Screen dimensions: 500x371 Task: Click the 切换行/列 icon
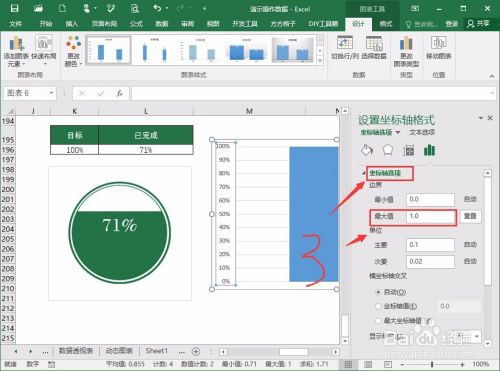pos(345,48)
